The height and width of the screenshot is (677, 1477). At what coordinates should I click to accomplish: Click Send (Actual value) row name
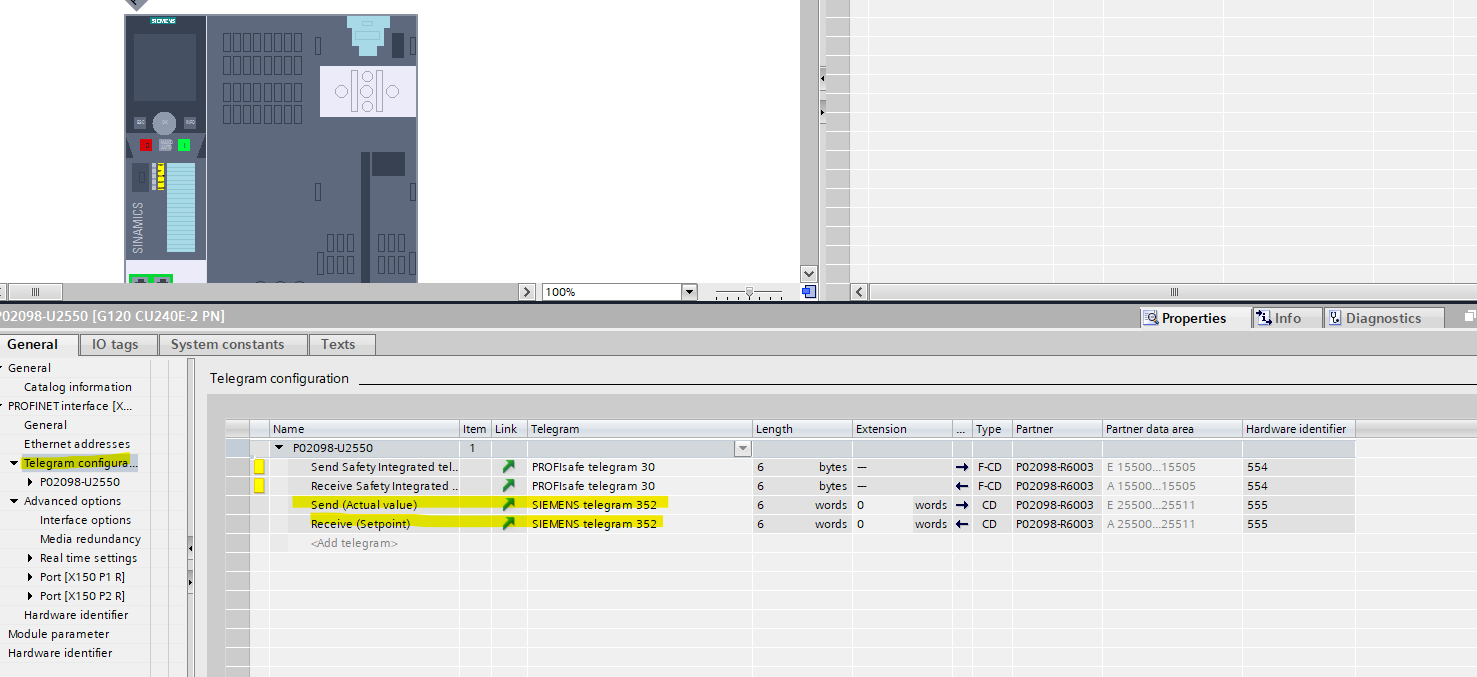[364, 505]
